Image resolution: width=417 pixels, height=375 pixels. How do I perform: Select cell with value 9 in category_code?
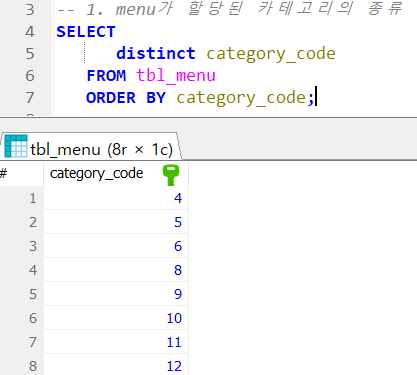point(116,294)
